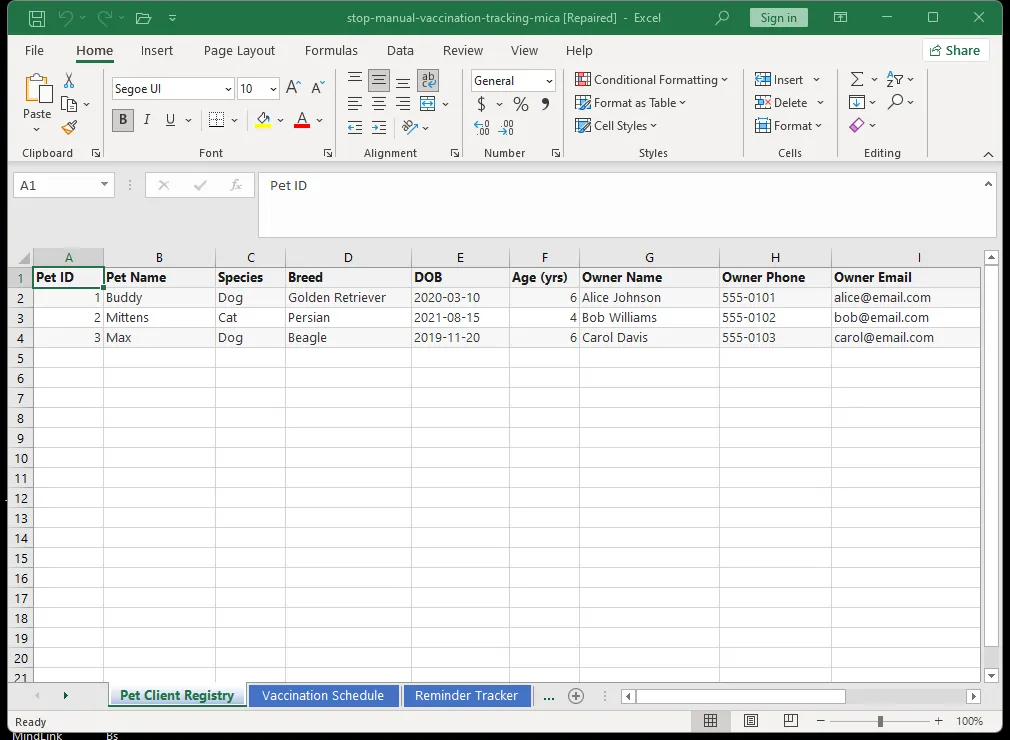This screenshot has height=740, width=1010.
Task: Click the Search magnifier in title bar
Action: pyautogui.click(x=722, y=17)
